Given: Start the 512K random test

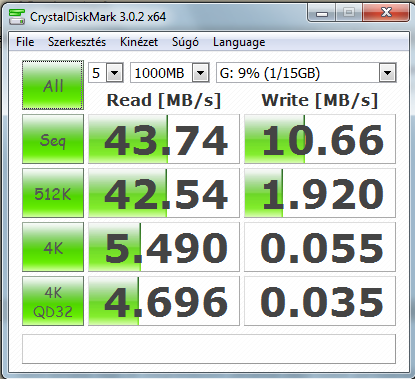Looking at the screenshot, I should (x=53, y=193).
